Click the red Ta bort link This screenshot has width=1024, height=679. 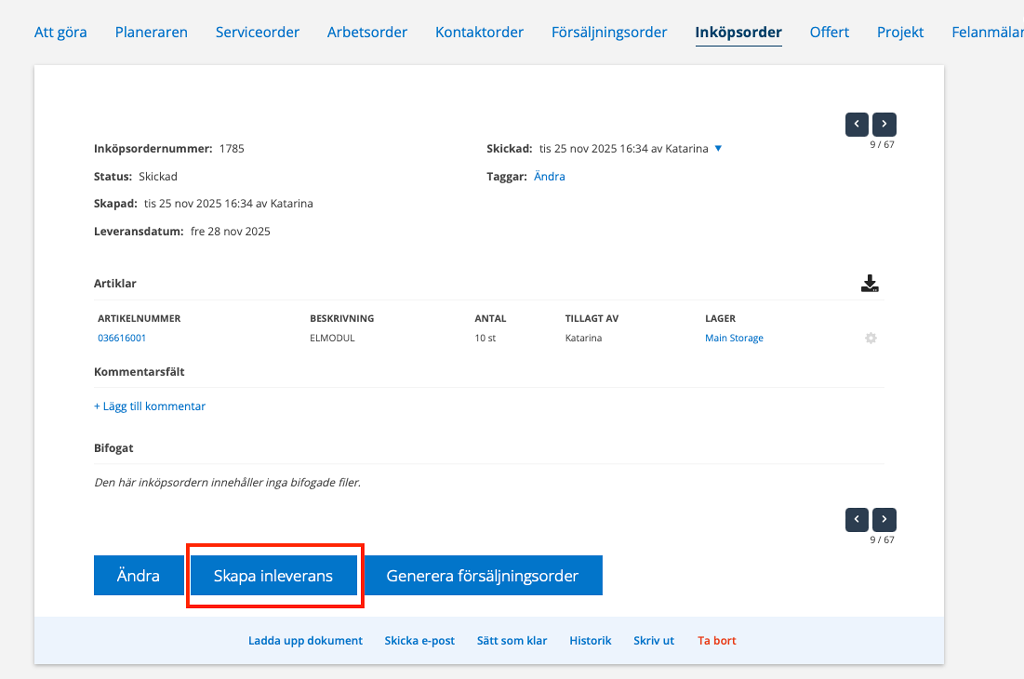pos(716,640)
